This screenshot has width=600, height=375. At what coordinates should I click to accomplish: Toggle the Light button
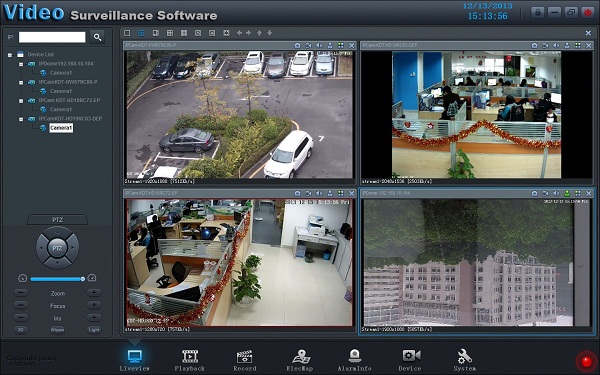pos(94,330)
